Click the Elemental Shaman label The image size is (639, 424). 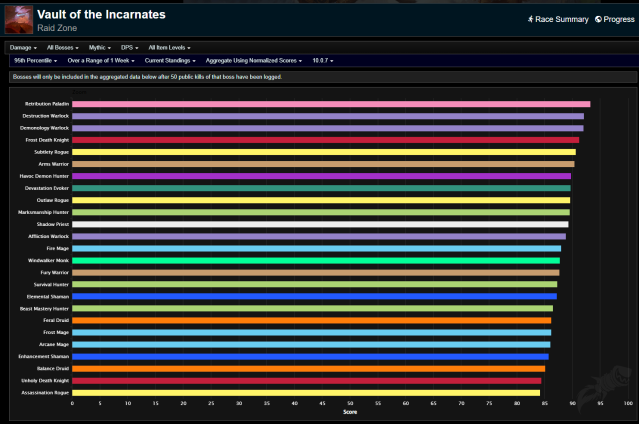48,296
